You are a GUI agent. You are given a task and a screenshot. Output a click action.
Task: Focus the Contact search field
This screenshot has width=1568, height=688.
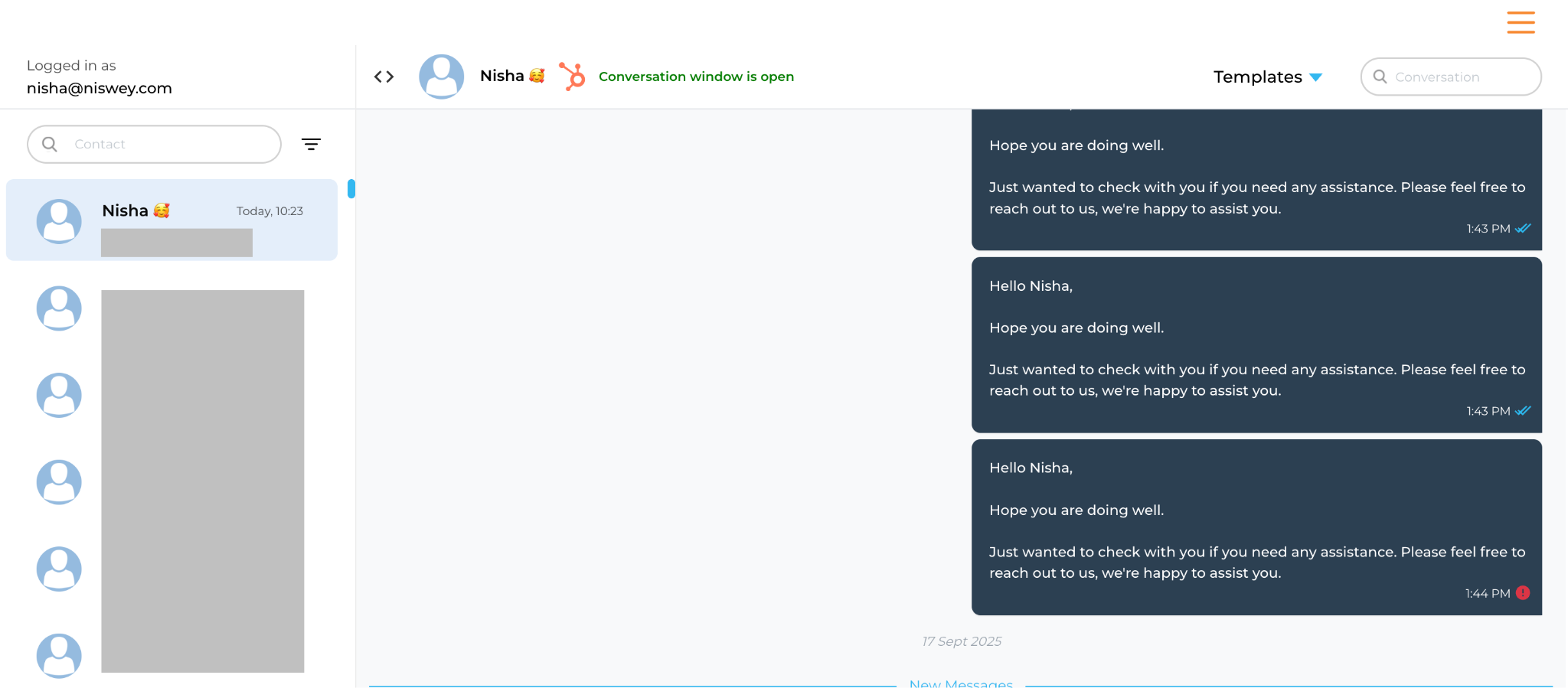tap(154, 144)
